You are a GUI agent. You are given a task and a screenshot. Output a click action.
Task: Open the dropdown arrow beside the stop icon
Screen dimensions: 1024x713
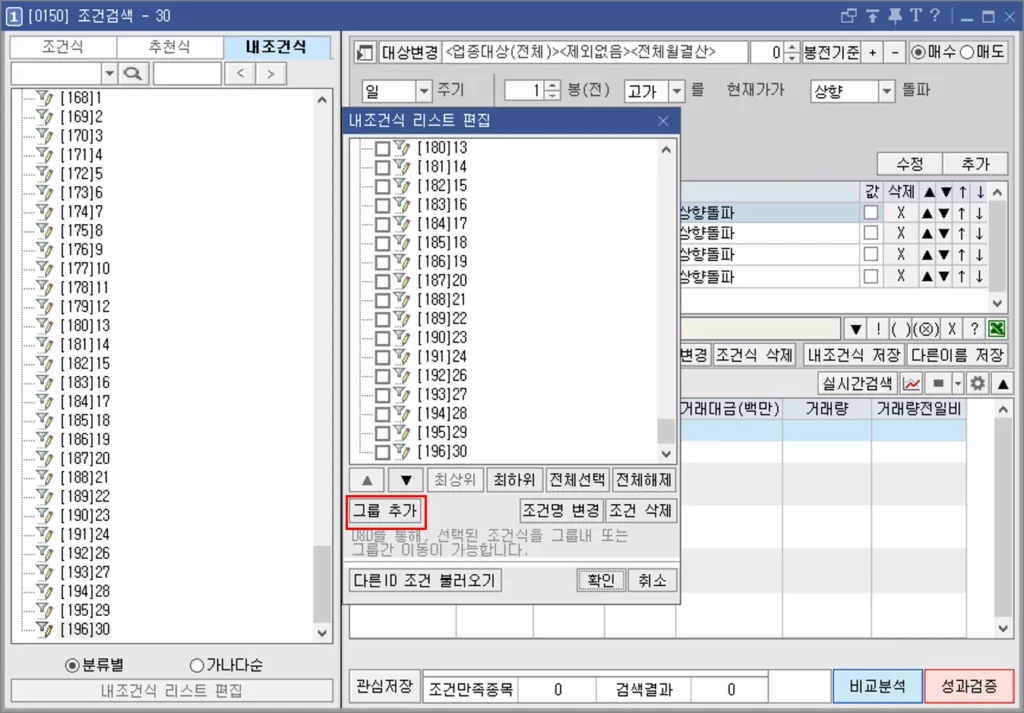pos(957,383)
